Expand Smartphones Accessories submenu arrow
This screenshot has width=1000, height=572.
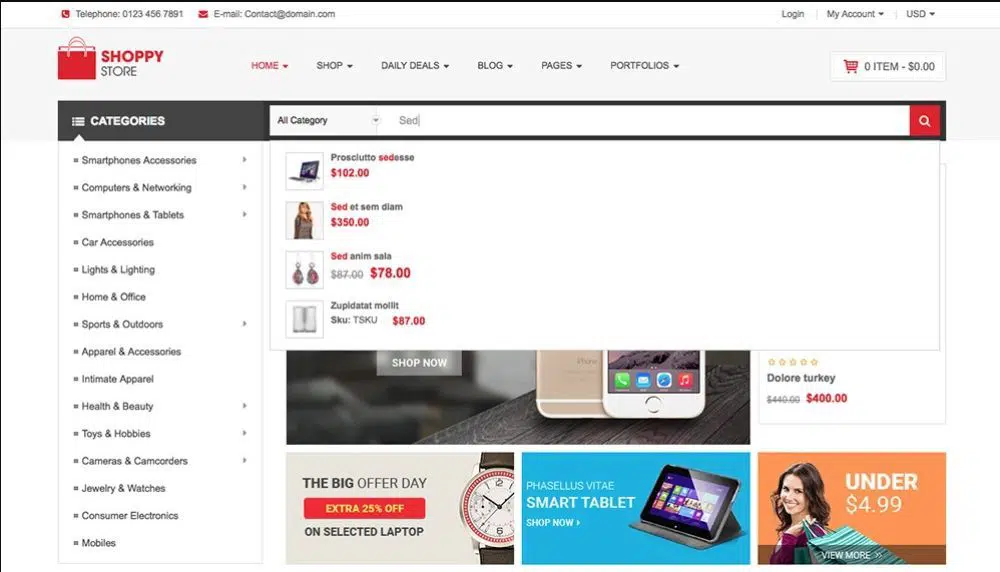point(245,160)
